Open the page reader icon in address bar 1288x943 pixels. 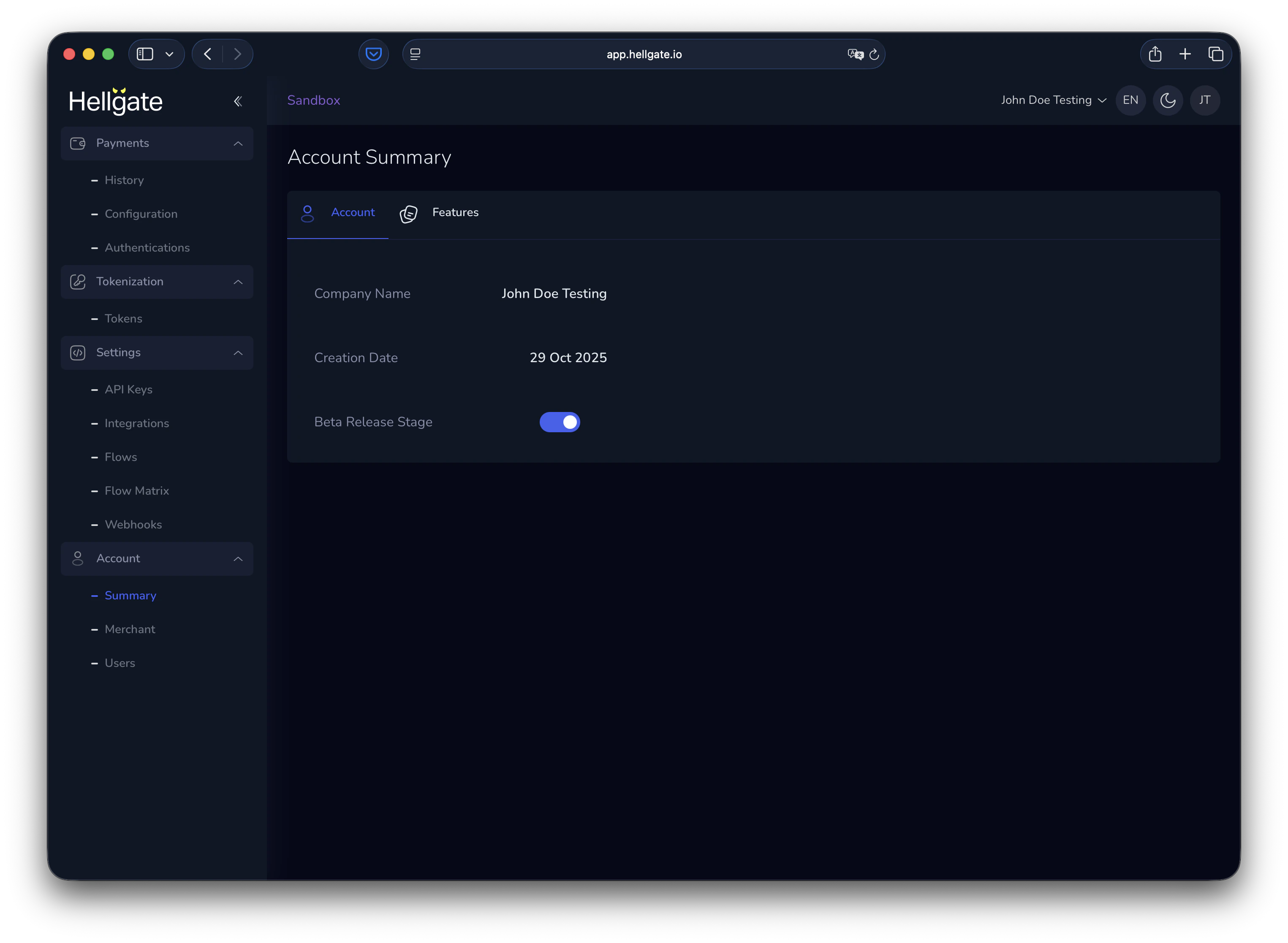click(415, 54)
